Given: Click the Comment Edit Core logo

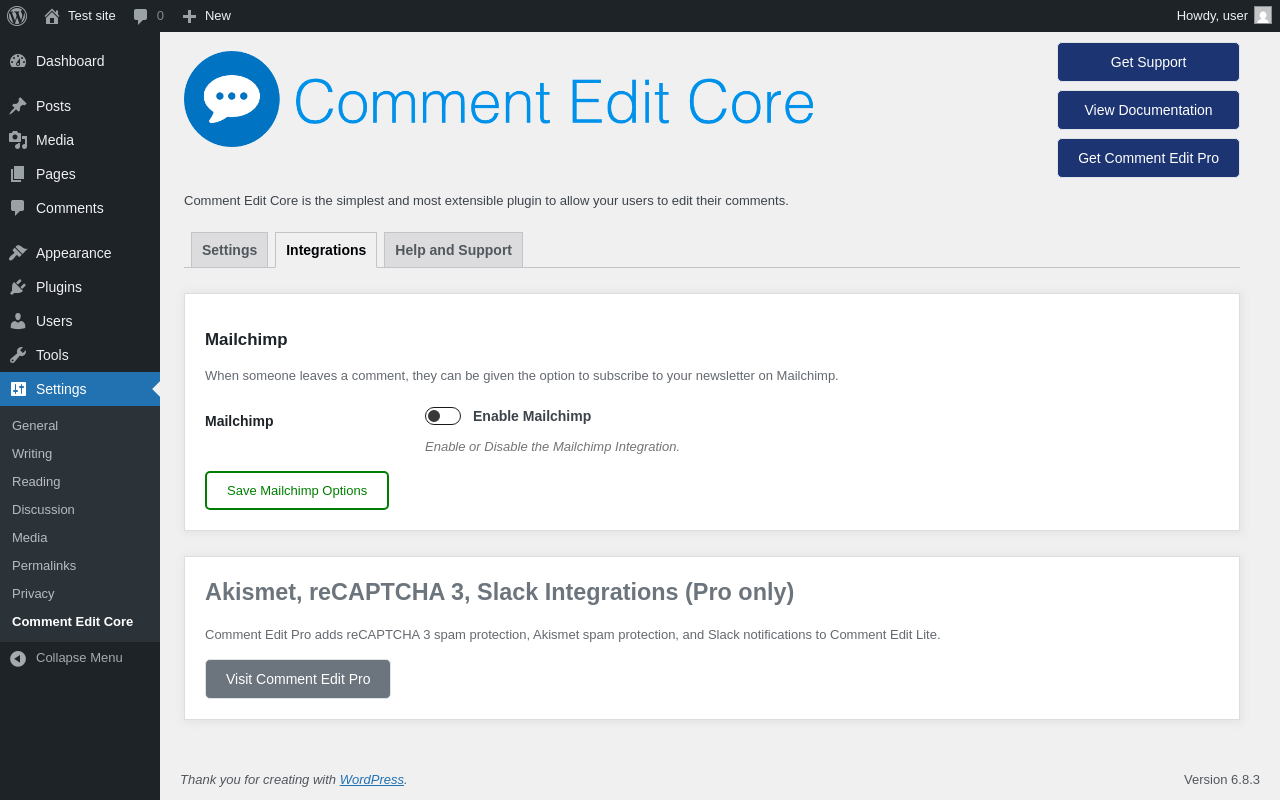Looking at the screenshot, I should coord(232,99).
